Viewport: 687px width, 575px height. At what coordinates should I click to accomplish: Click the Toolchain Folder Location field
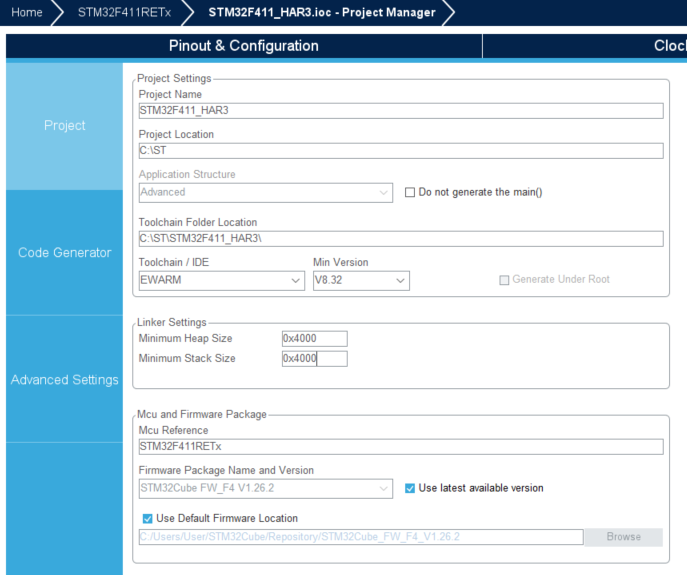point(401,239)
